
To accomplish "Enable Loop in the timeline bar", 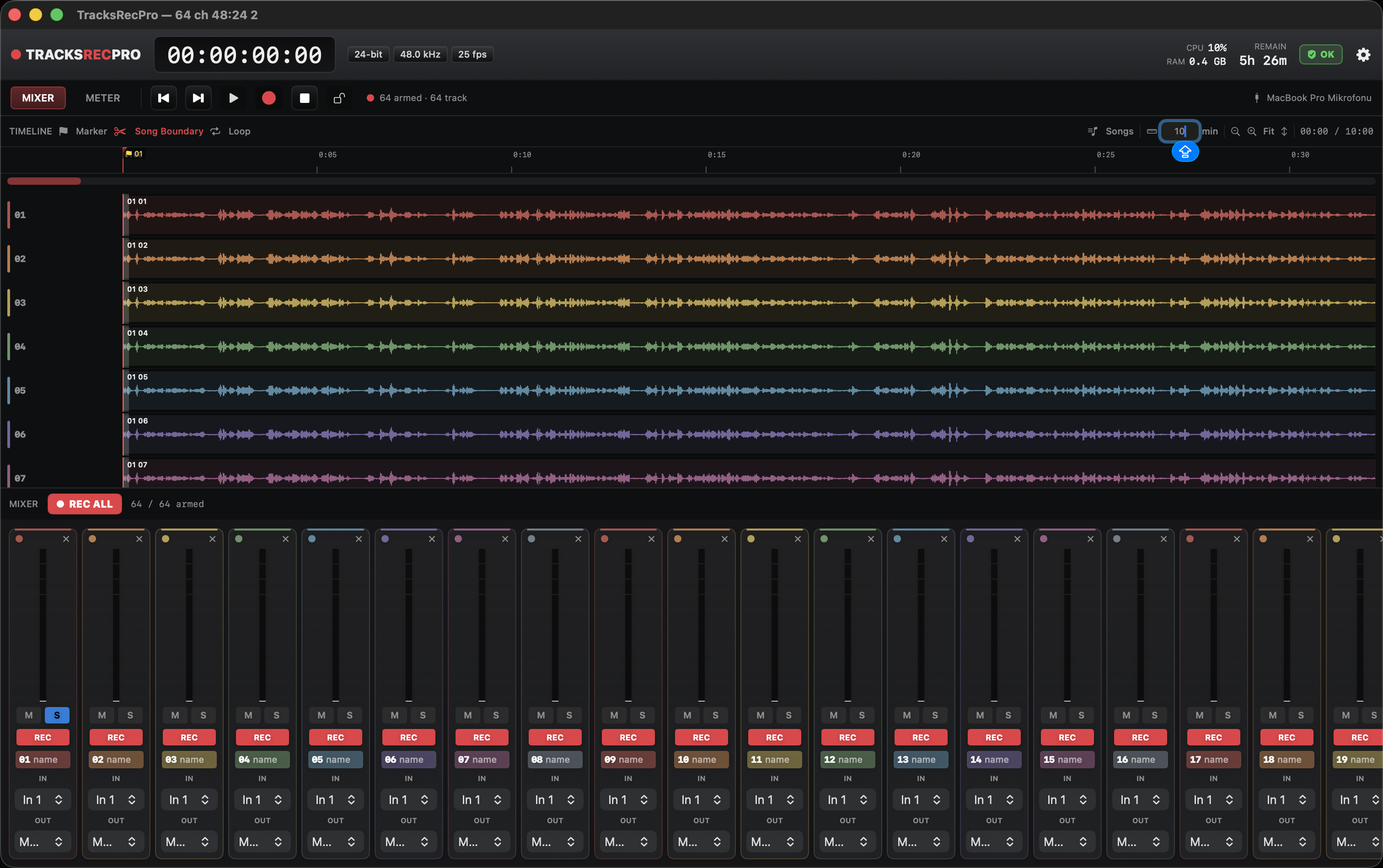I will 231,131.
